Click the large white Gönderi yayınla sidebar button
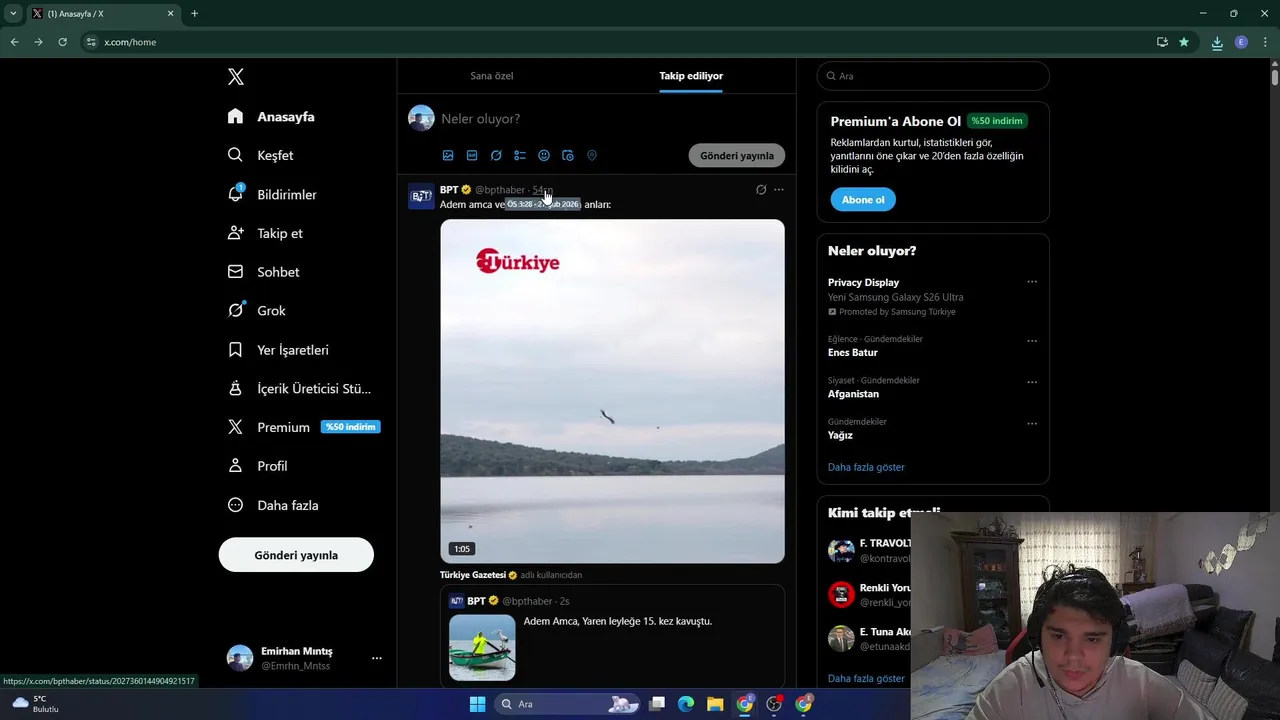This screenshot has width=1280, height=720. point(296,555)
